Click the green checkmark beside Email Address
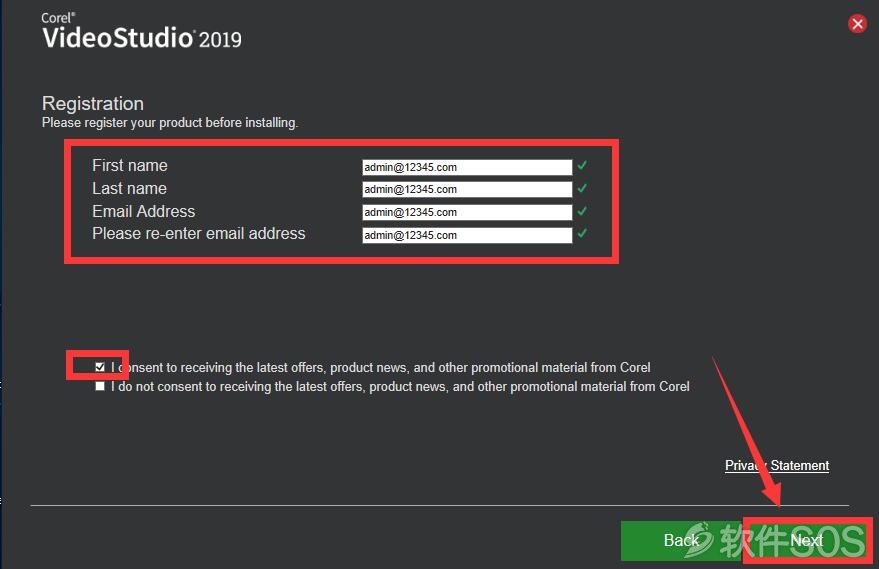 click(582, 211)
